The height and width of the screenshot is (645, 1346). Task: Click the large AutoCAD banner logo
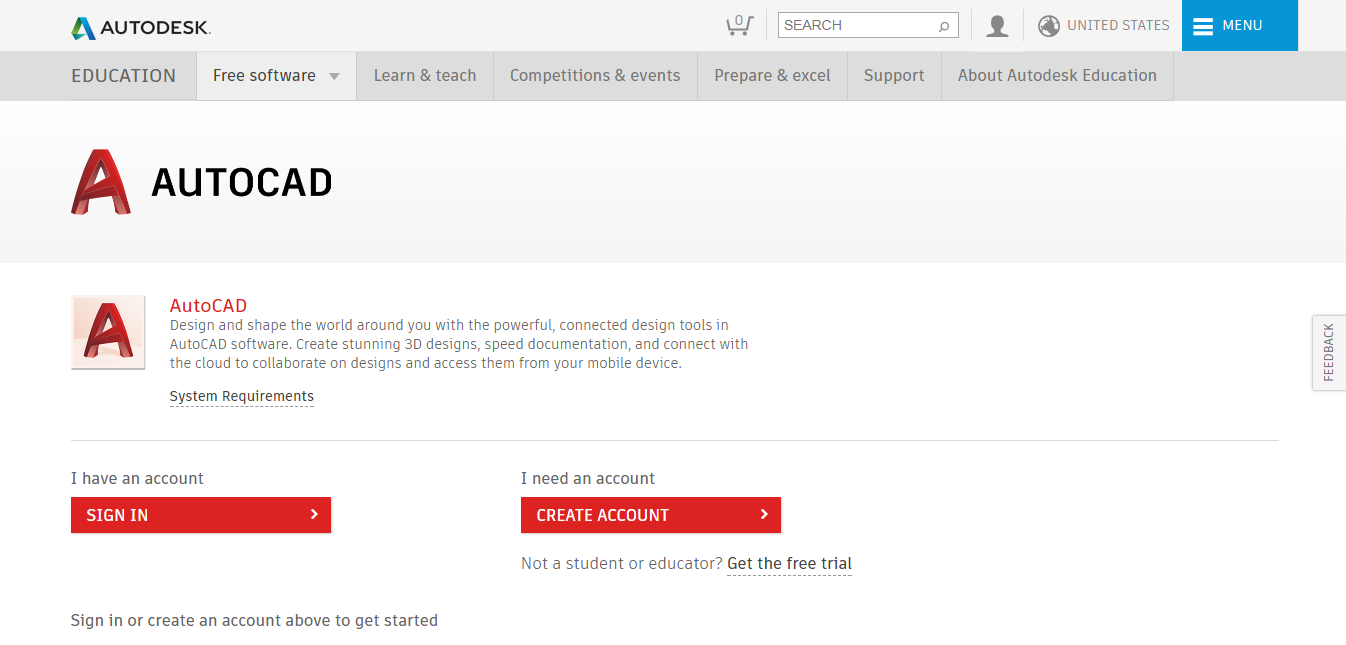(x=101, y=182)
